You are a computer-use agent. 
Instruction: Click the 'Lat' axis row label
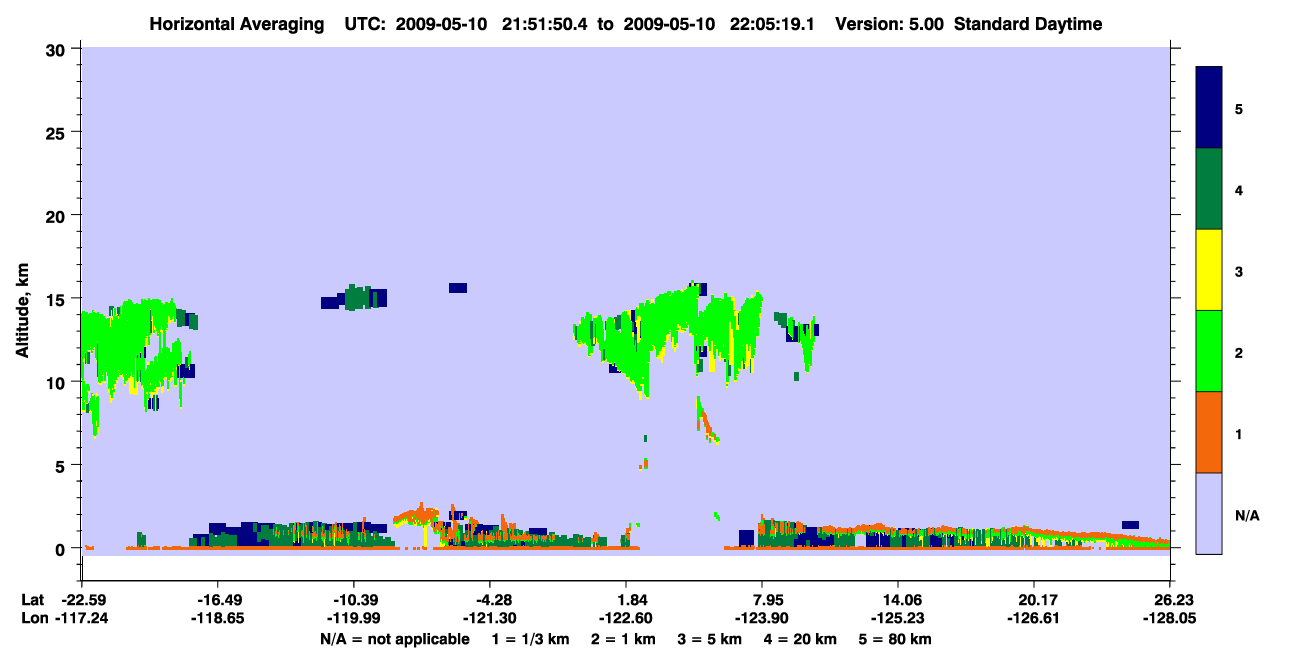32,600
